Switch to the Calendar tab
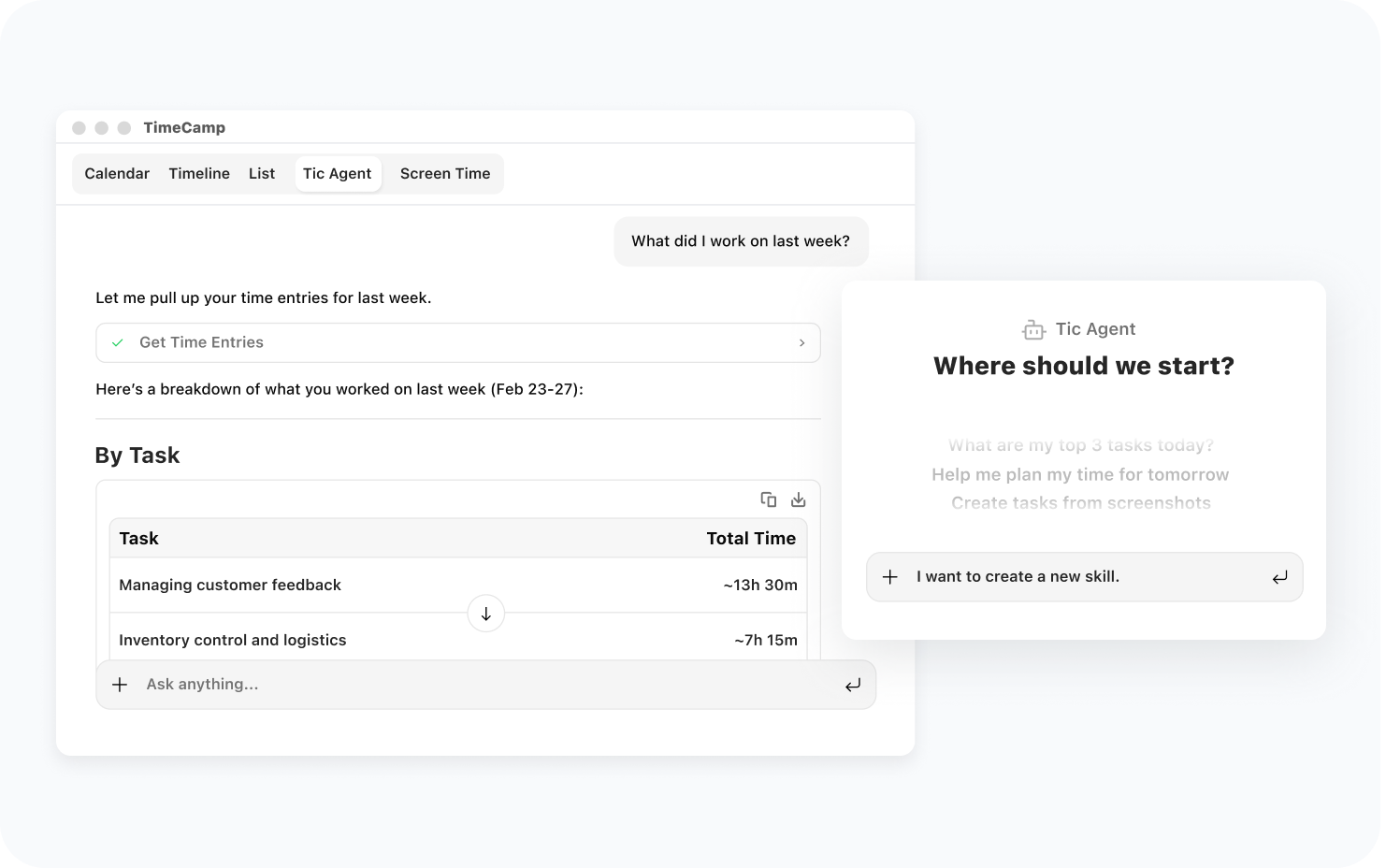This screenshot has height=868, width=1386. pyautogui.click(x=117, y=174)
